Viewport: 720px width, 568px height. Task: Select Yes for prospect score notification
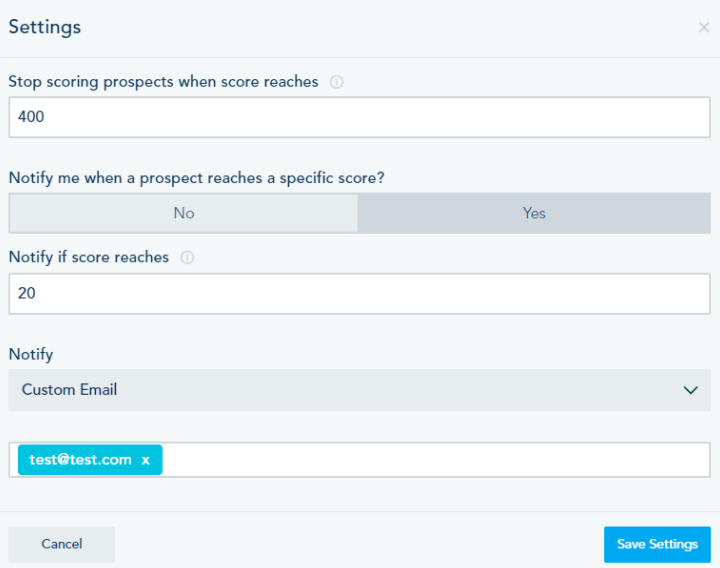(534, 213)
